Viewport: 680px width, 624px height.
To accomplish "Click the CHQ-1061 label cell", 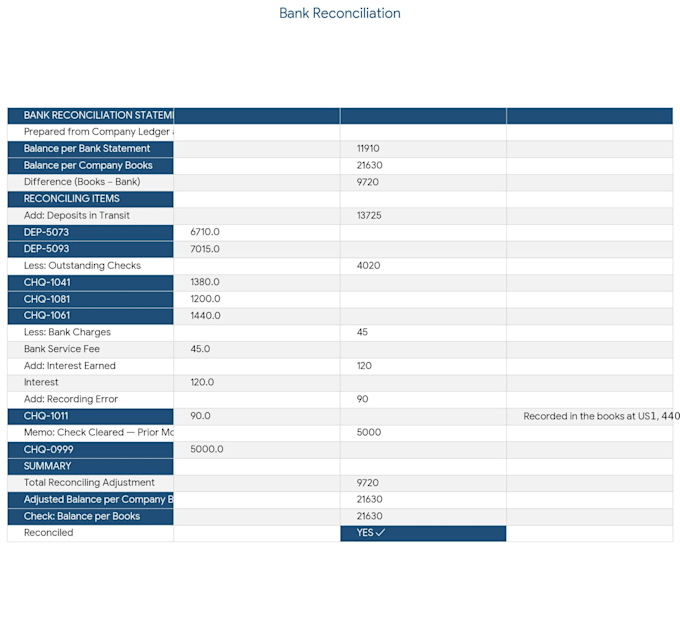I will coord(90,316).
